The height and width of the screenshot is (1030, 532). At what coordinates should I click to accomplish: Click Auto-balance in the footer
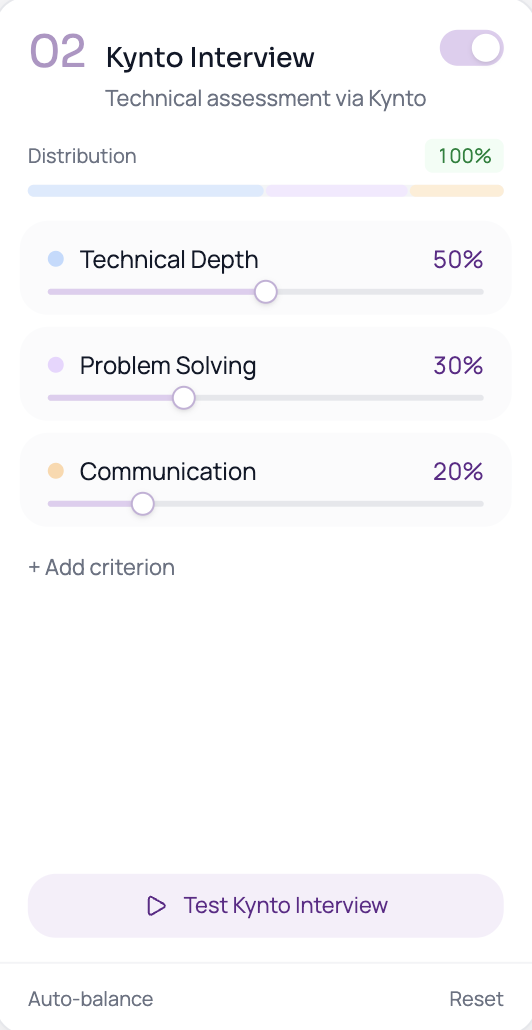click(x=91, y=999)
